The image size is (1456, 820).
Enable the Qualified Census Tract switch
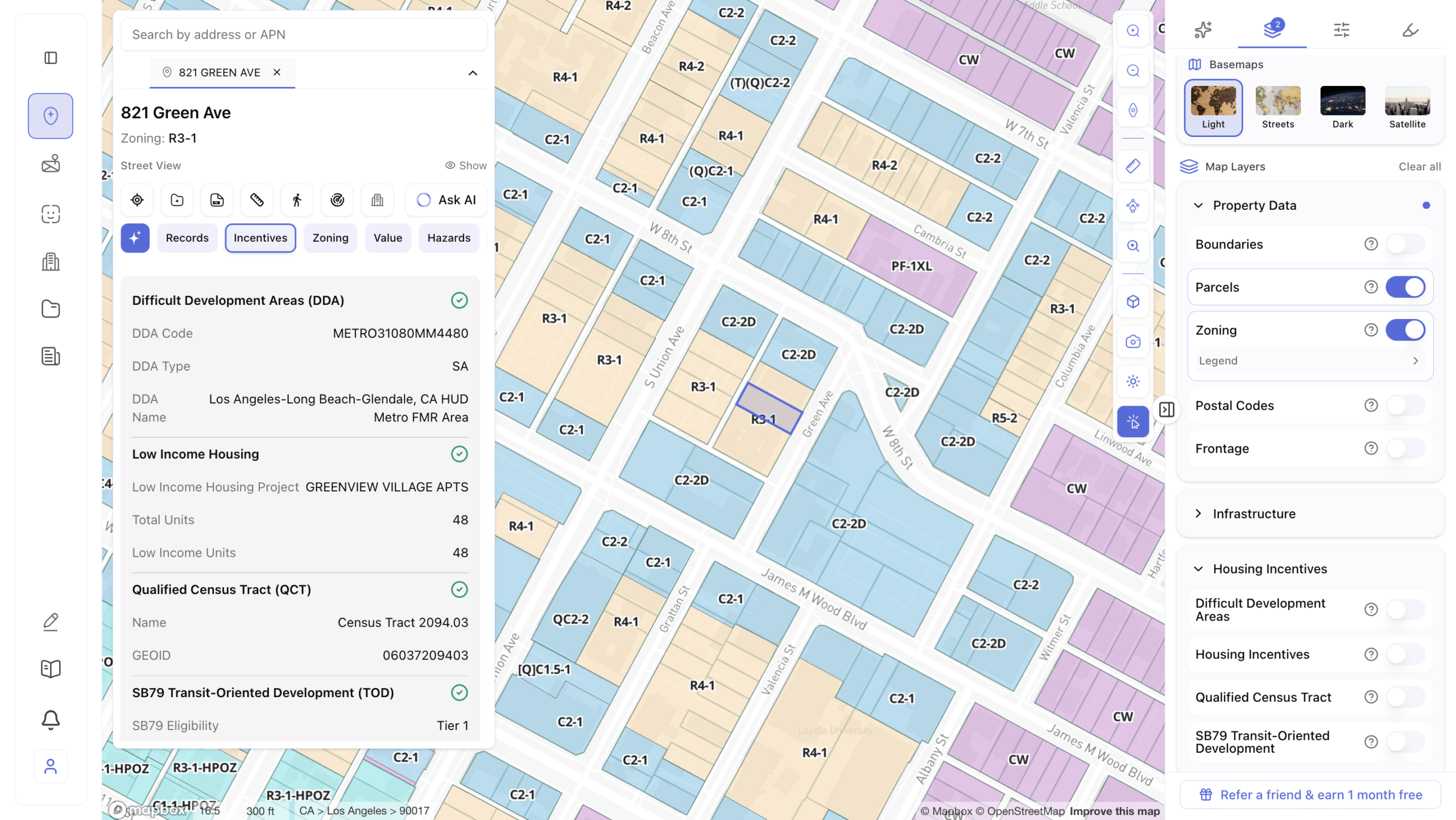pyautogui.click(x=1405, y=697)
